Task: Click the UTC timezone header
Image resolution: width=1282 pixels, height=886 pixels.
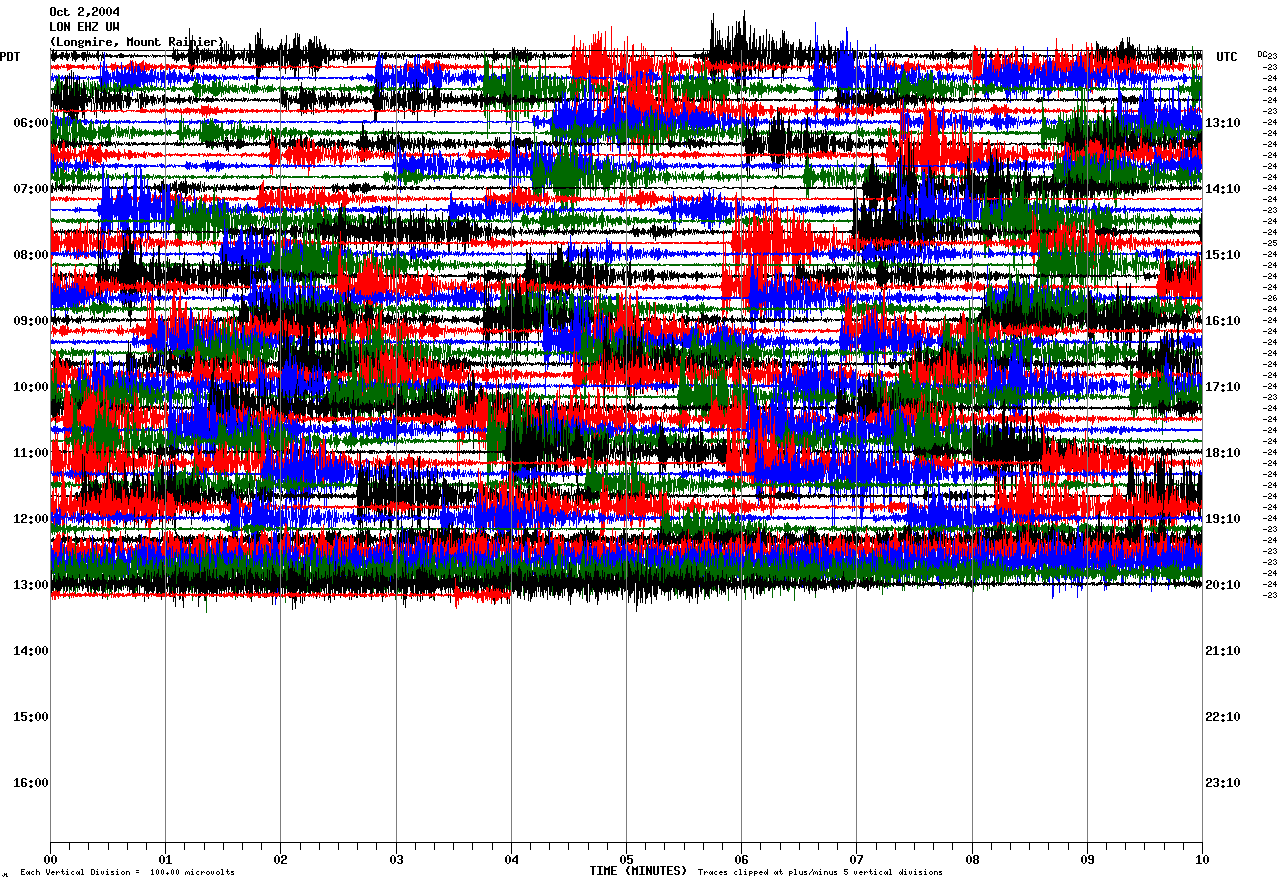Action: click(x=1226, y=57)
